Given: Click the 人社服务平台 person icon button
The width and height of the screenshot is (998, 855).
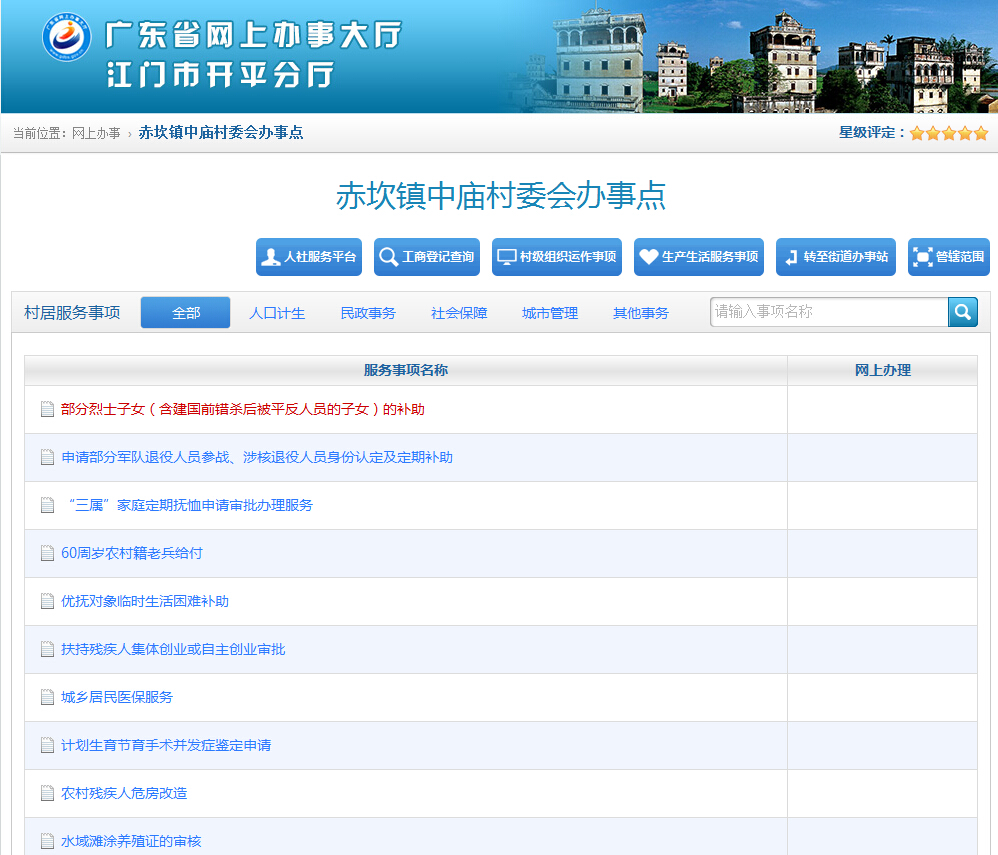Looking at the screenshot, I should pyautogui.click(x=308, y=257).
